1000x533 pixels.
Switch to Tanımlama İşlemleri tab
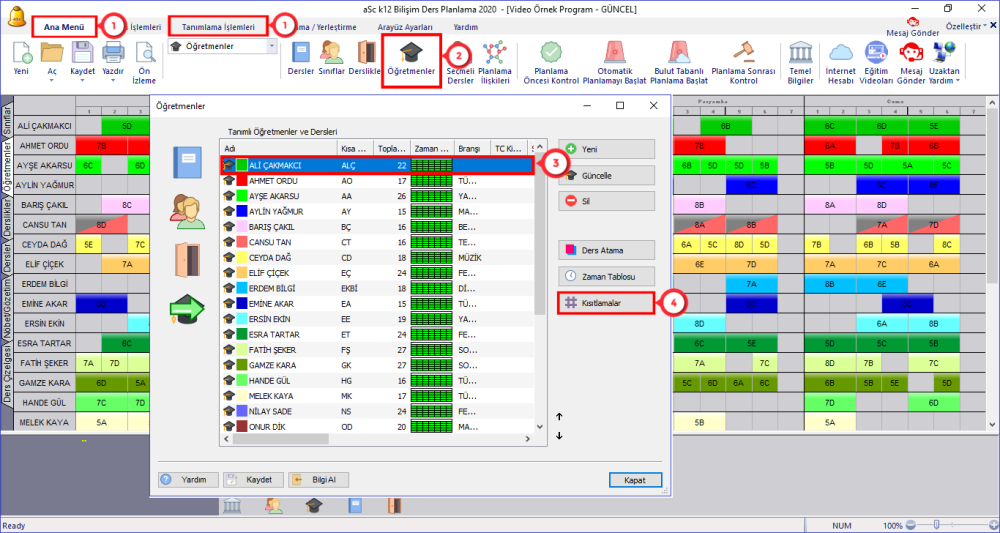(x=218, y=27)
